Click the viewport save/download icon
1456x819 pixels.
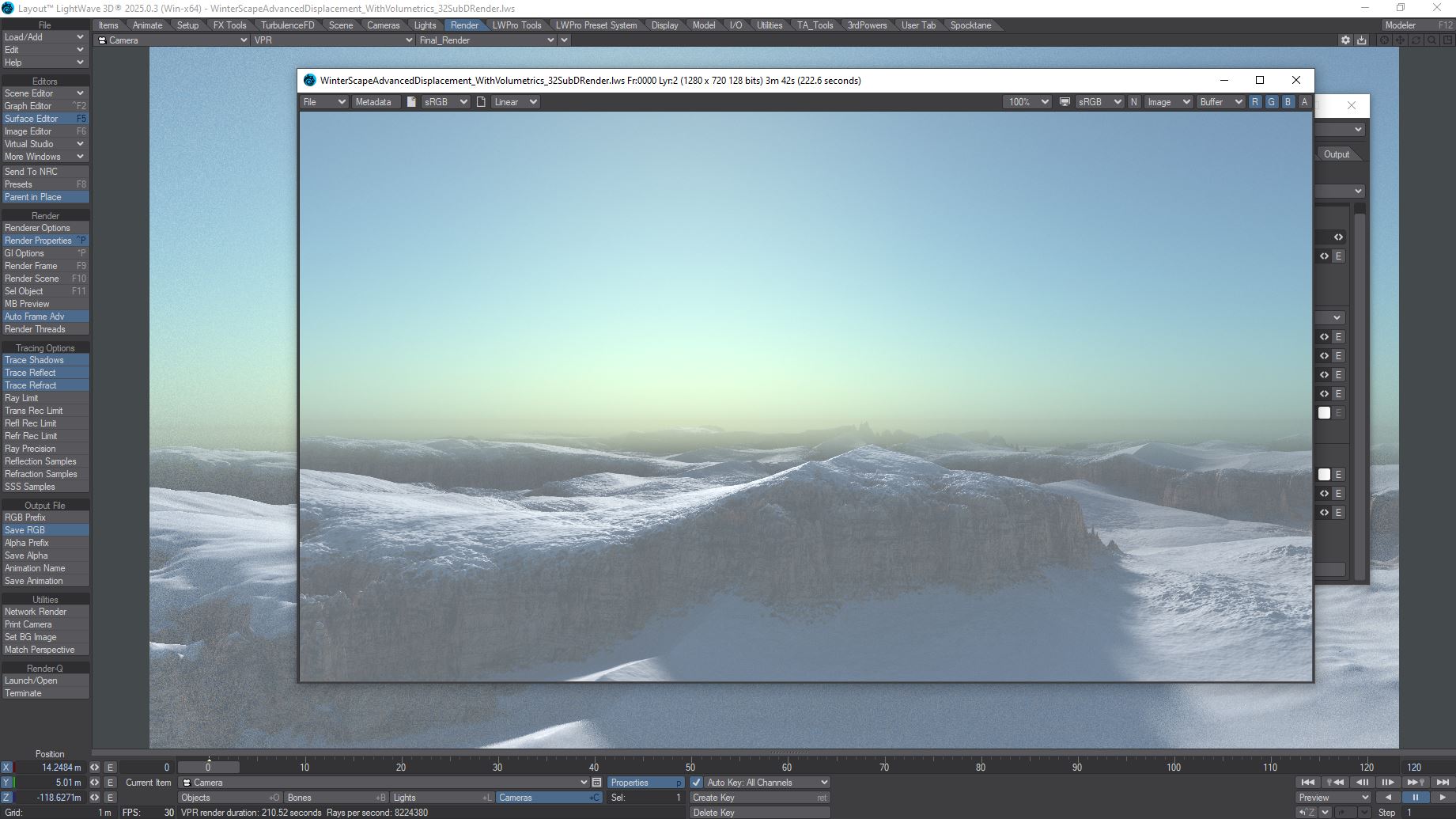tap(1361, 40)
